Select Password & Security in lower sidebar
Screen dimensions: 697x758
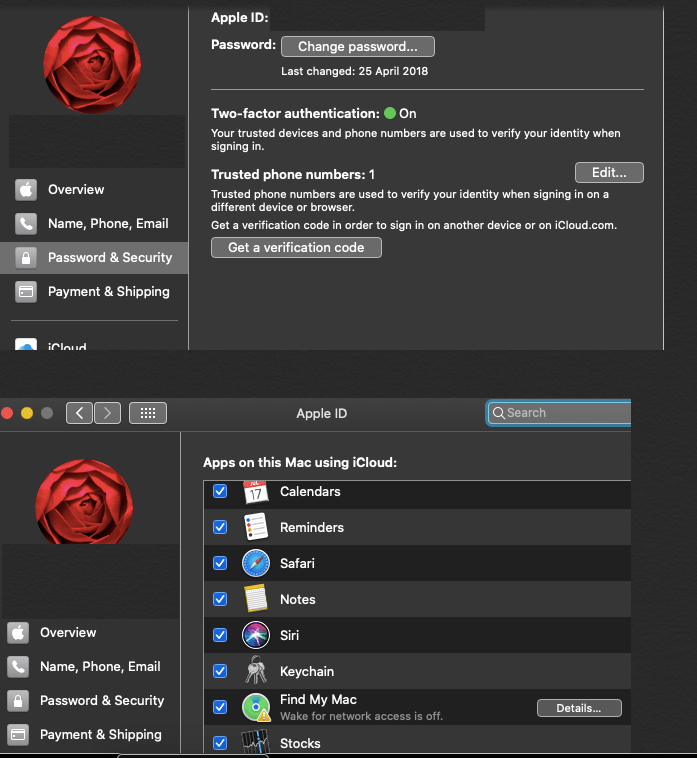click(x=102, y=700)
